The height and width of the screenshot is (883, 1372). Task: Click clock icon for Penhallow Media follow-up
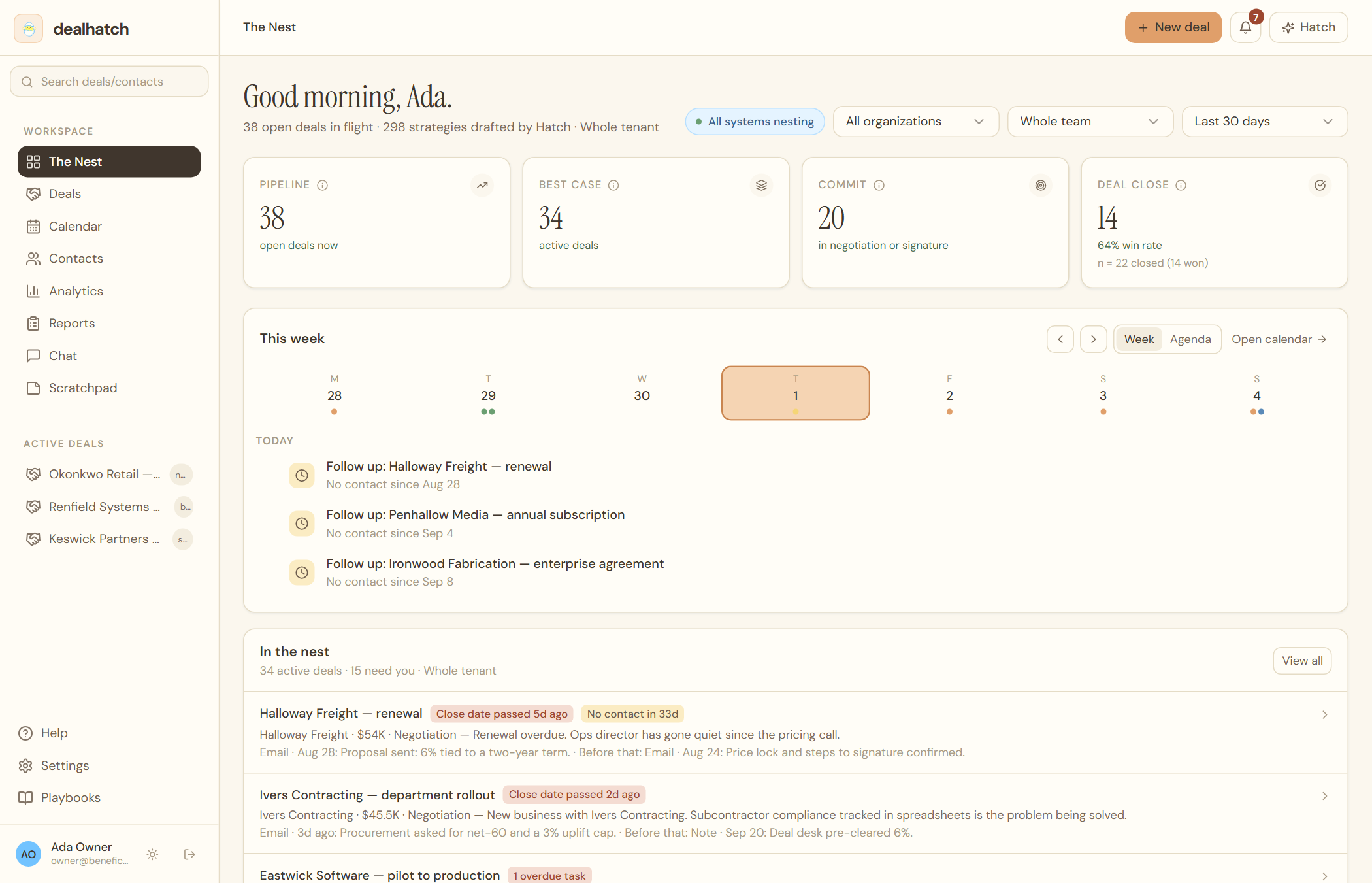[302, 524]
